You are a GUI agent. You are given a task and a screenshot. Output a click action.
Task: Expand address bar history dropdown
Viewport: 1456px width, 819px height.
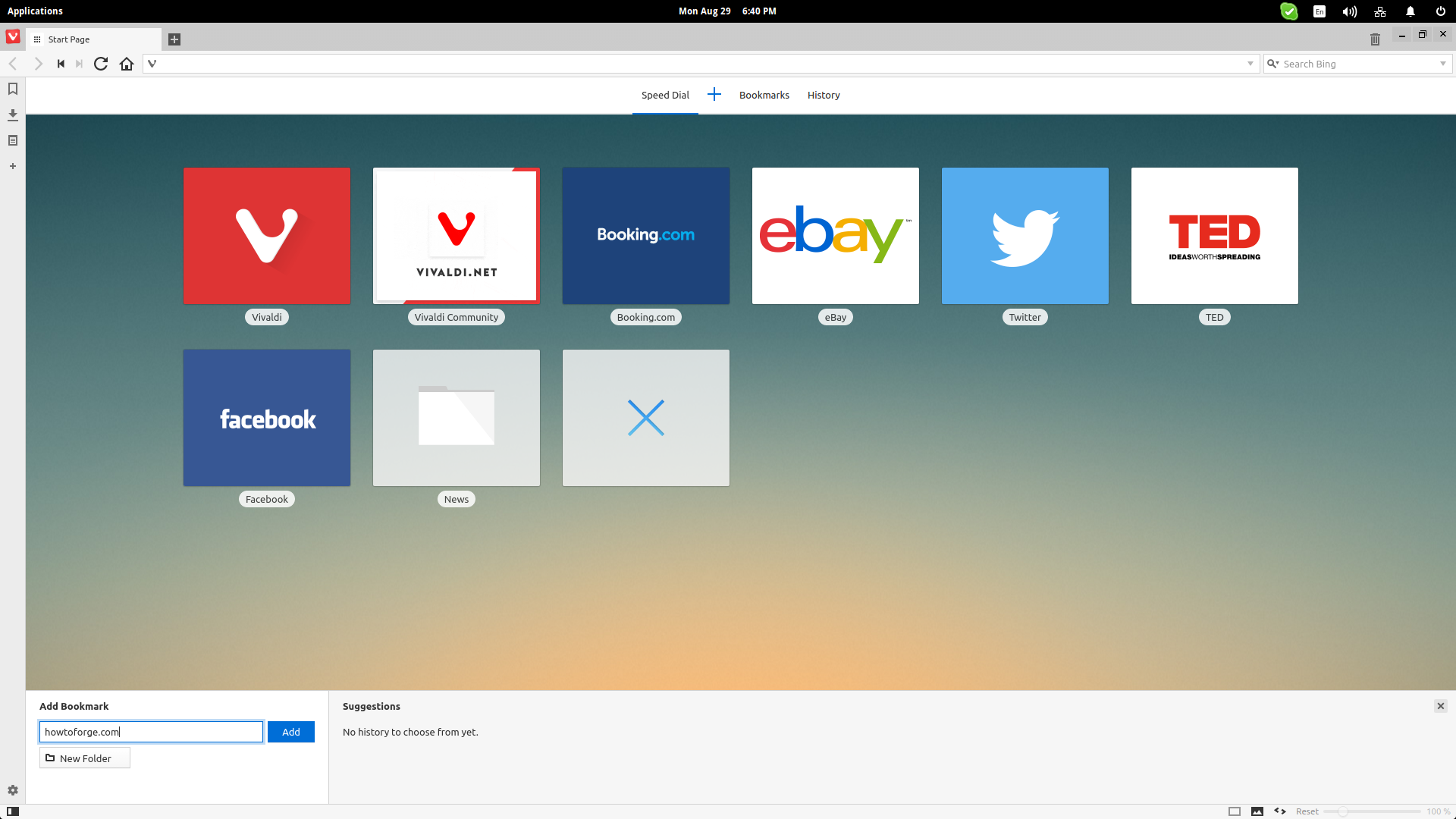(1250, 64)
